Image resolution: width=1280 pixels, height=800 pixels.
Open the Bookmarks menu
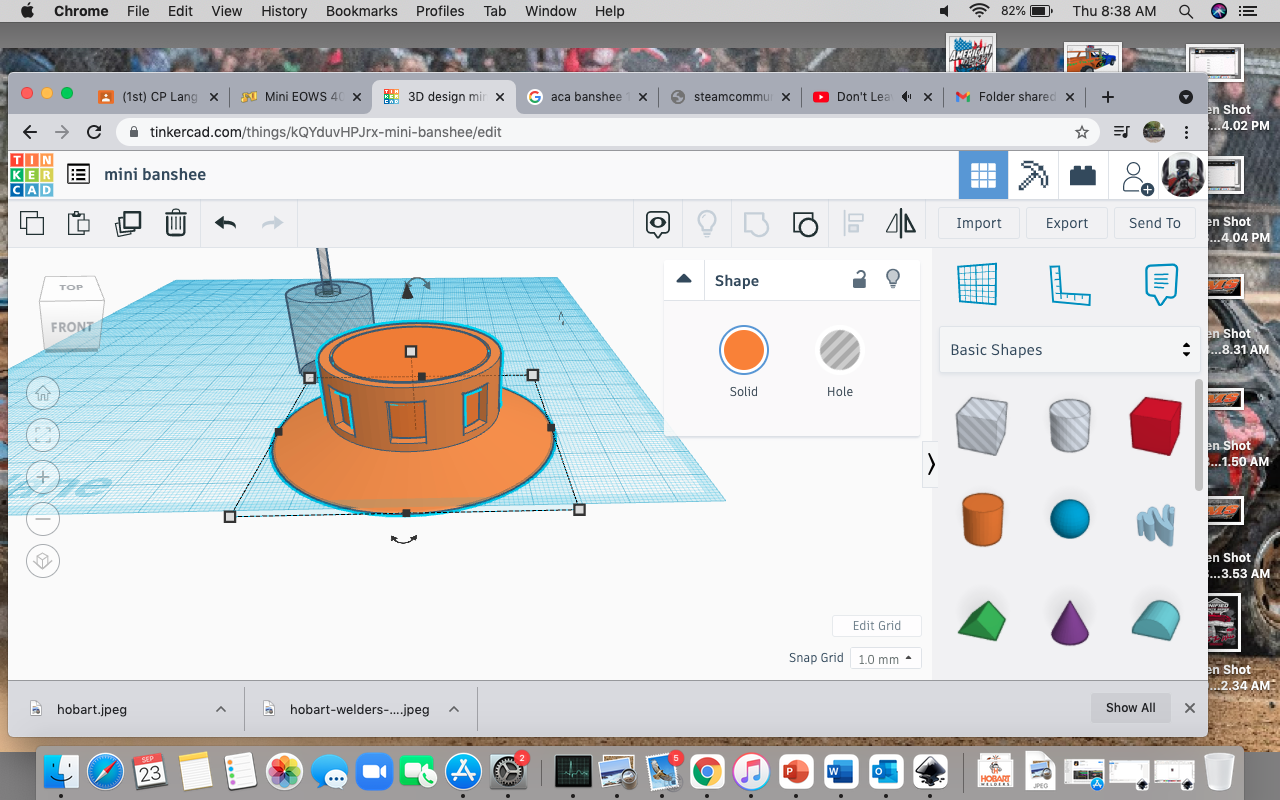click(364, 11)
